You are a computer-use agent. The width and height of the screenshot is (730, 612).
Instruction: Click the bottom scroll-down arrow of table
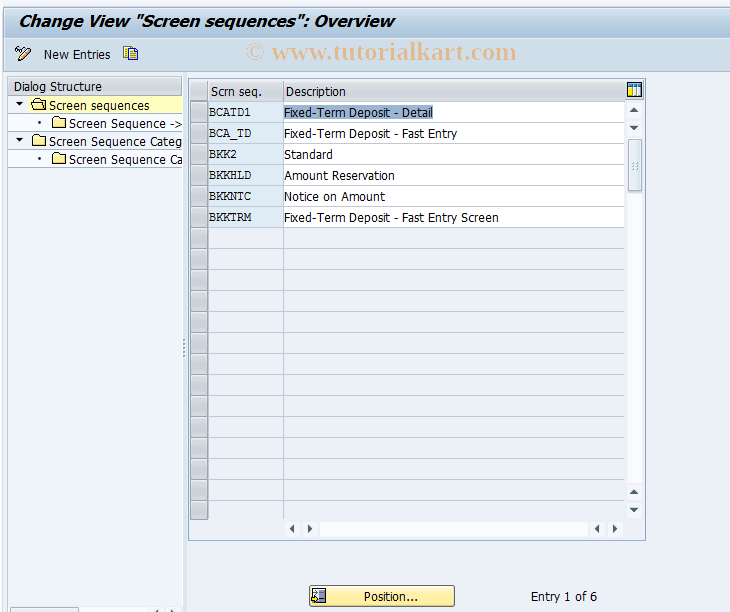point(634,510)
